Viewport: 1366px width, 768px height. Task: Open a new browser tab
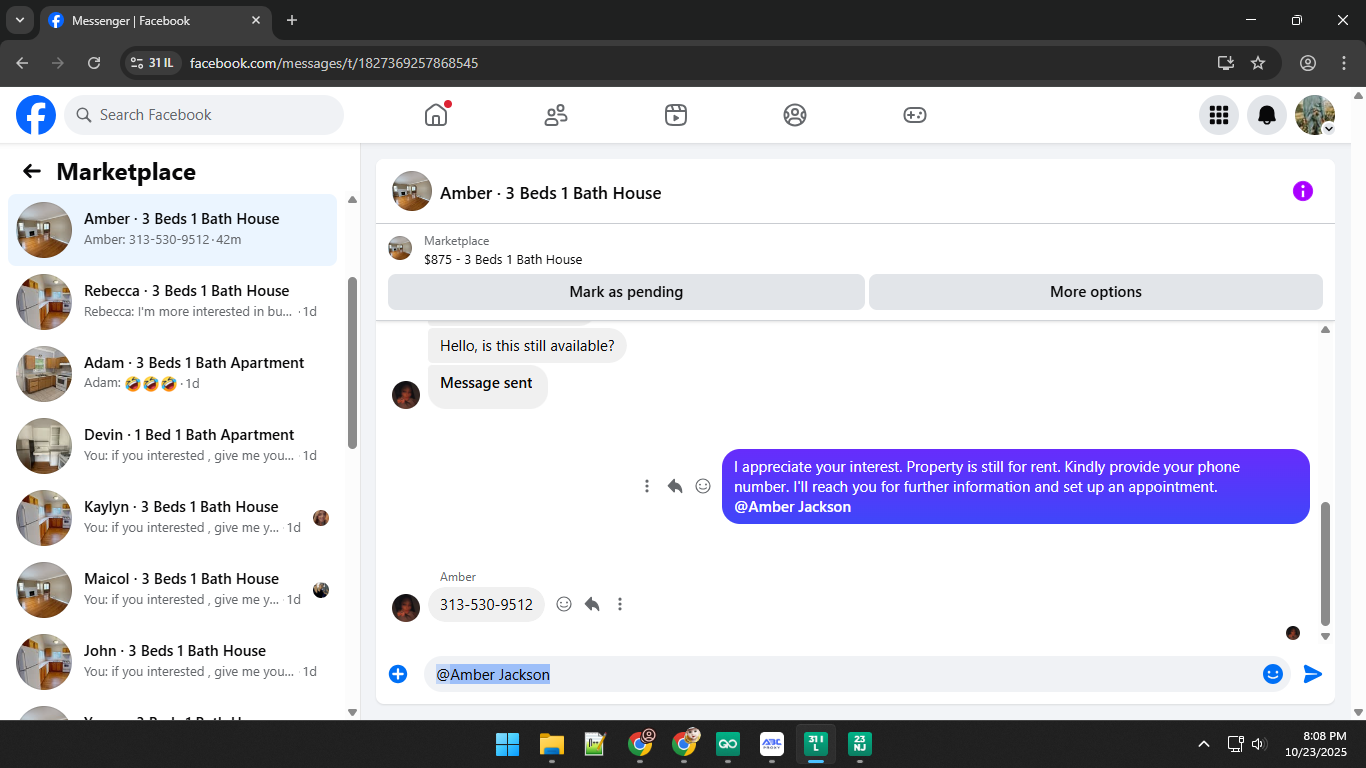coord(292,20)
